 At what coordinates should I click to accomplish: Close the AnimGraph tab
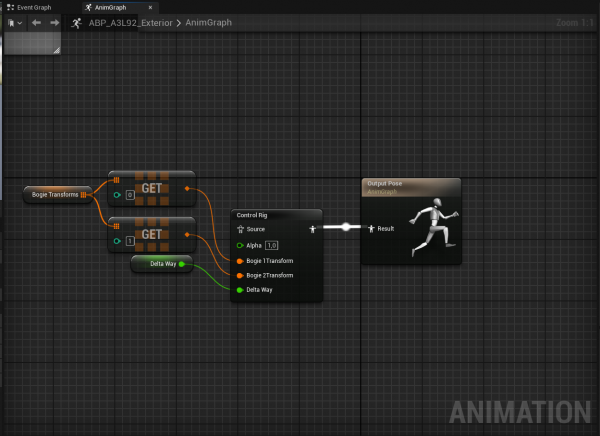150,7
